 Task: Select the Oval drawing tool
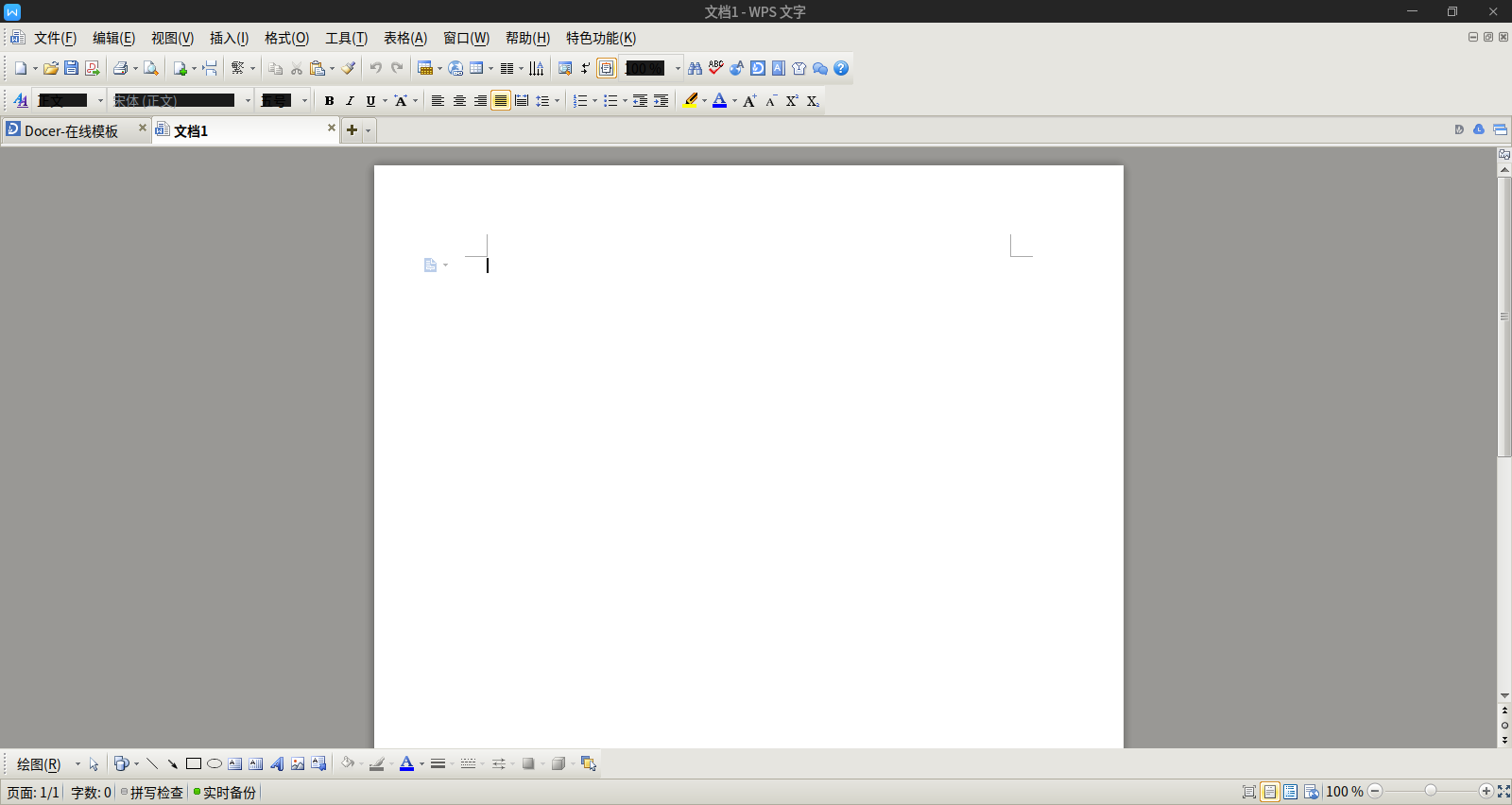[x=215, y=763]
